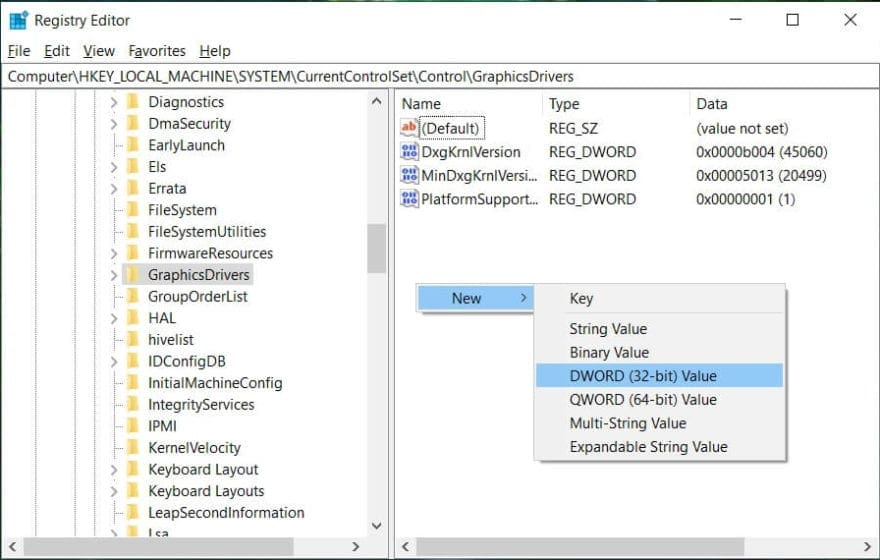This screenshot has height=560, width=880.
Task: Click the KernelVelocity folder icon
Action: 133,448
